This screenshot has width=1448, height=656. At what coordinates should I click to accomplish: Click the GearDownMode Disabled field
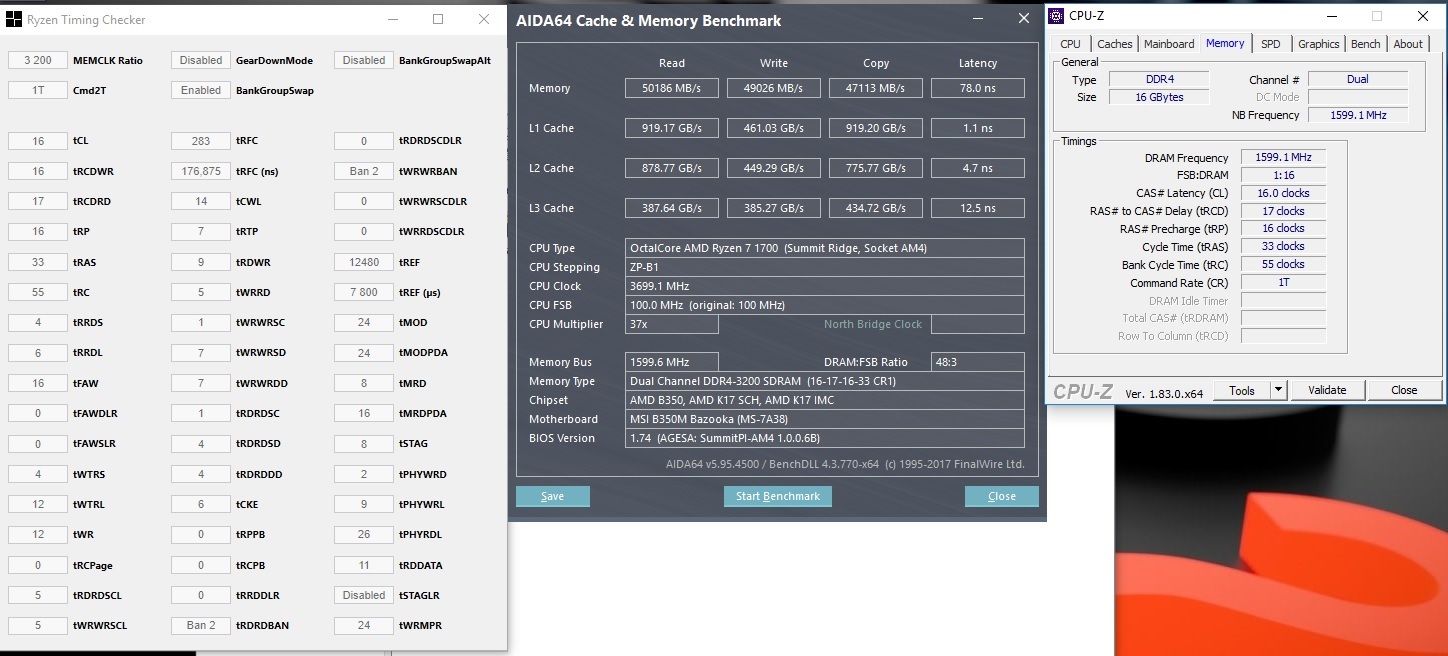201,60
